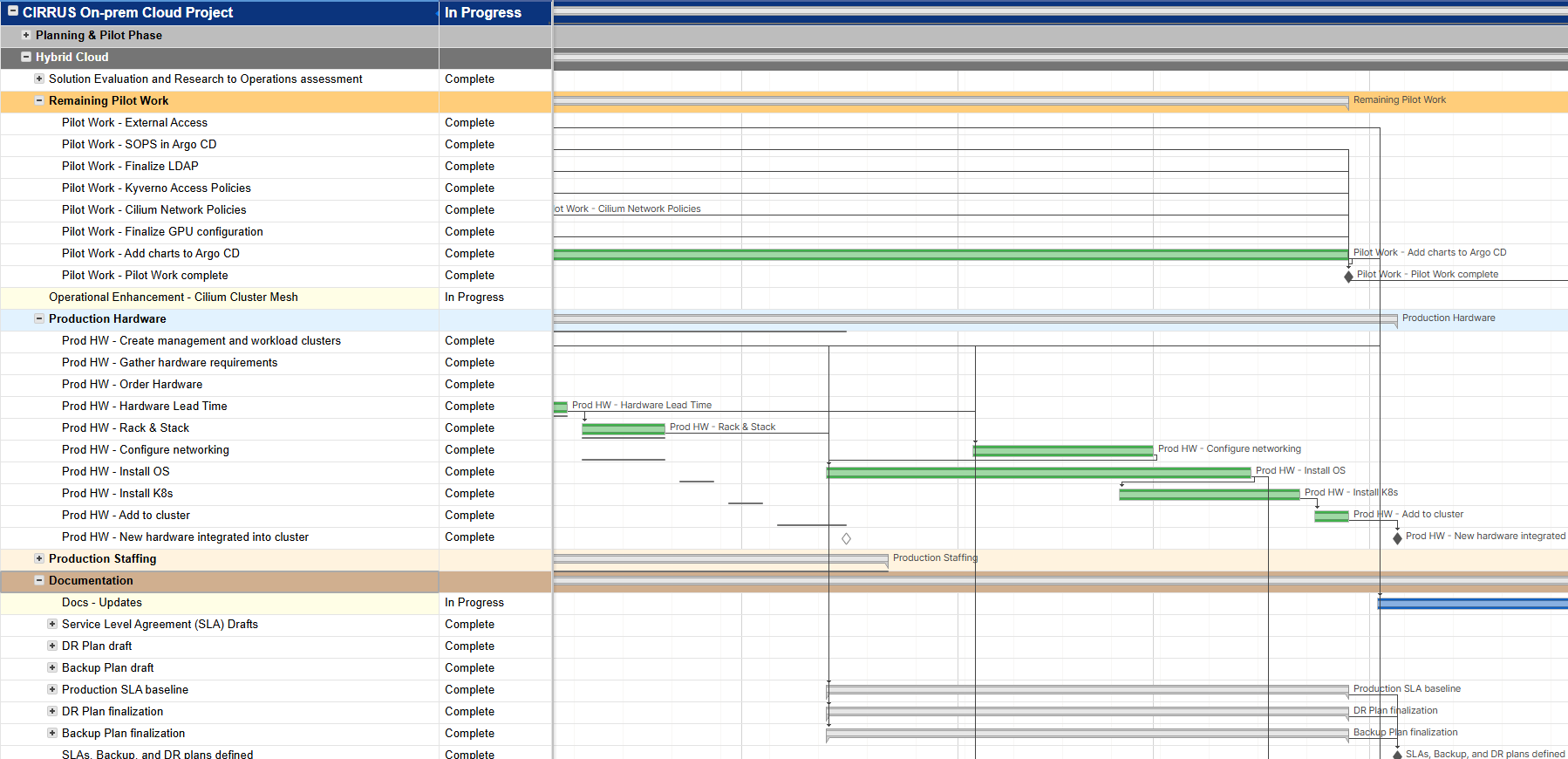Screen dimensions: 1568x759
Task: Select Prod HW - Create management and workload clusters
Action: [x=201, y=341]
